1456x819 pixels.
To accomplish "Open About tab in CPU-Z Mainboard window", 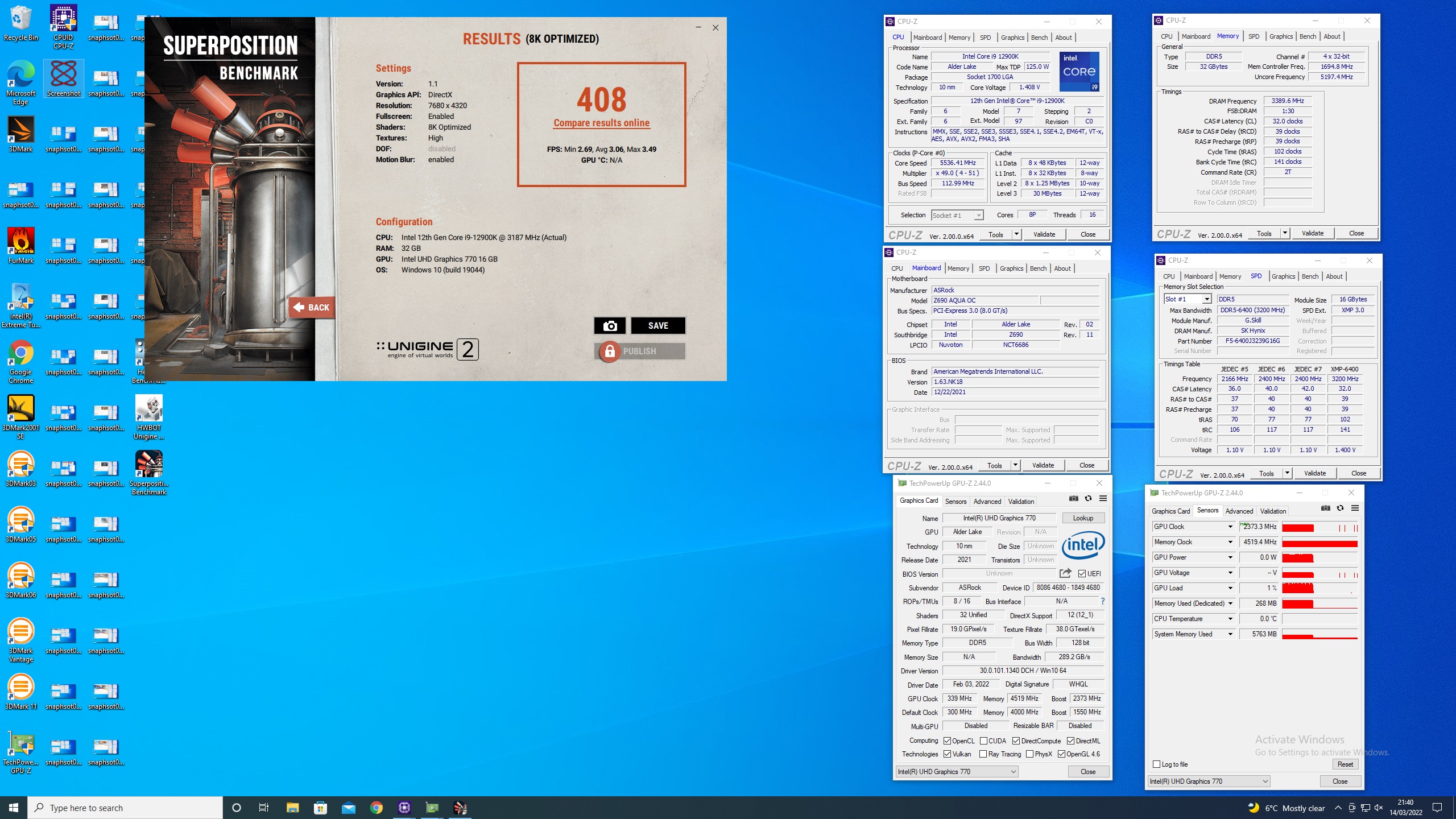I will 1062,268.
